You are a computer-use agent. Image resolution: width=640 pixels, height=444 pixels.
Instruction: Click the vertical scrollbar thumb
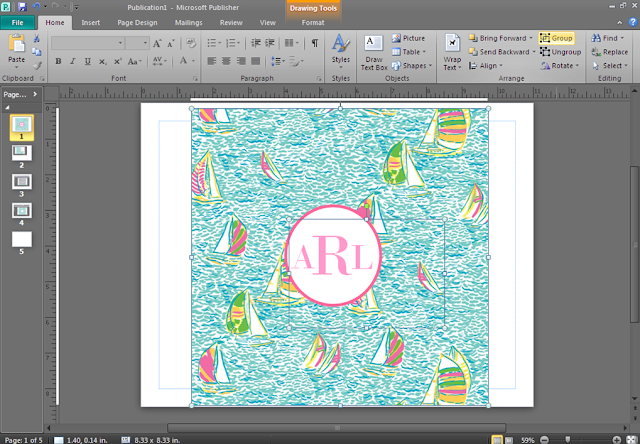(634, 245)
